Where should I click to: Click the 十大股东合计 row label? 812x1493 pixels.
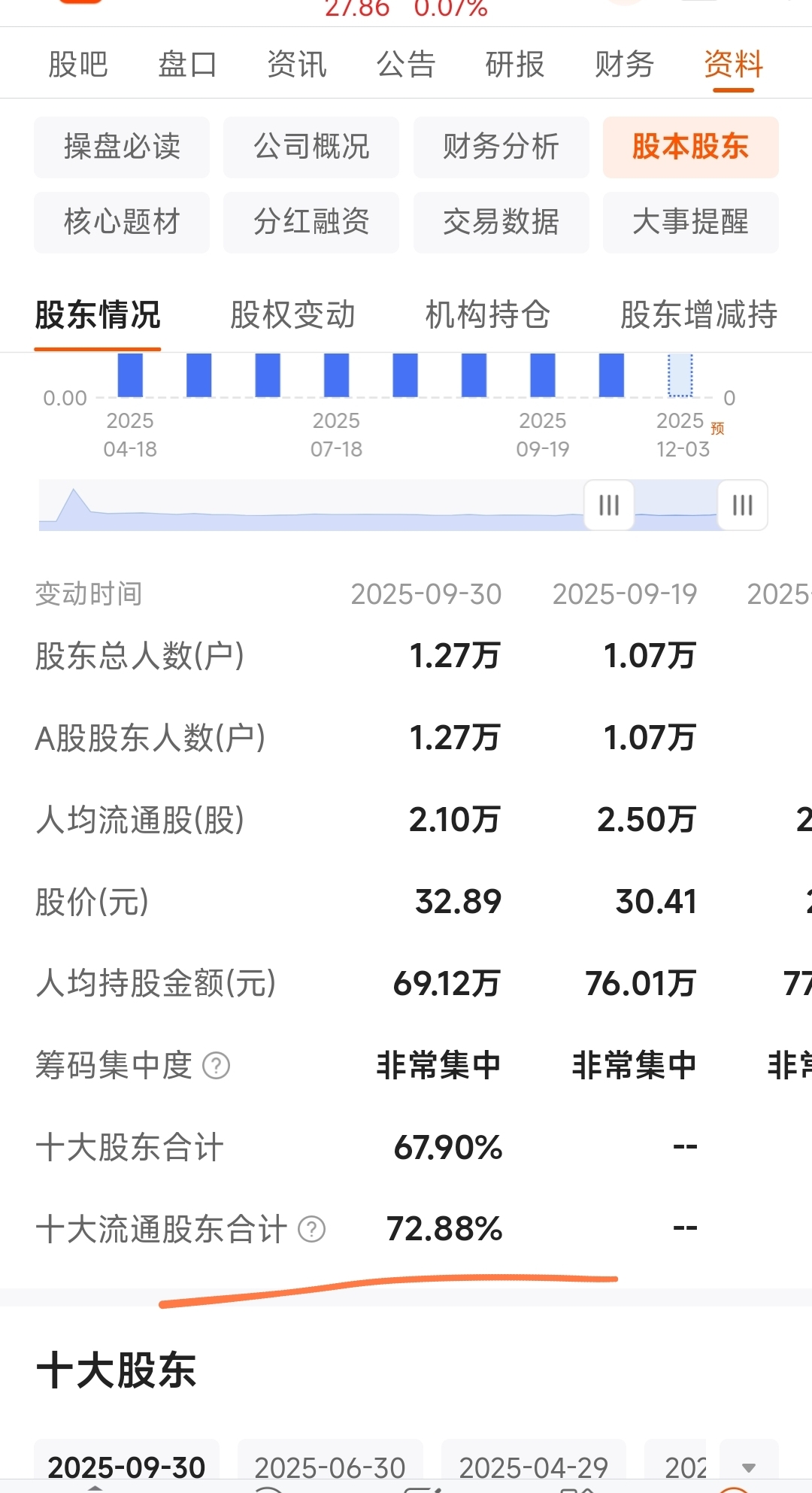click(129, 1148)
